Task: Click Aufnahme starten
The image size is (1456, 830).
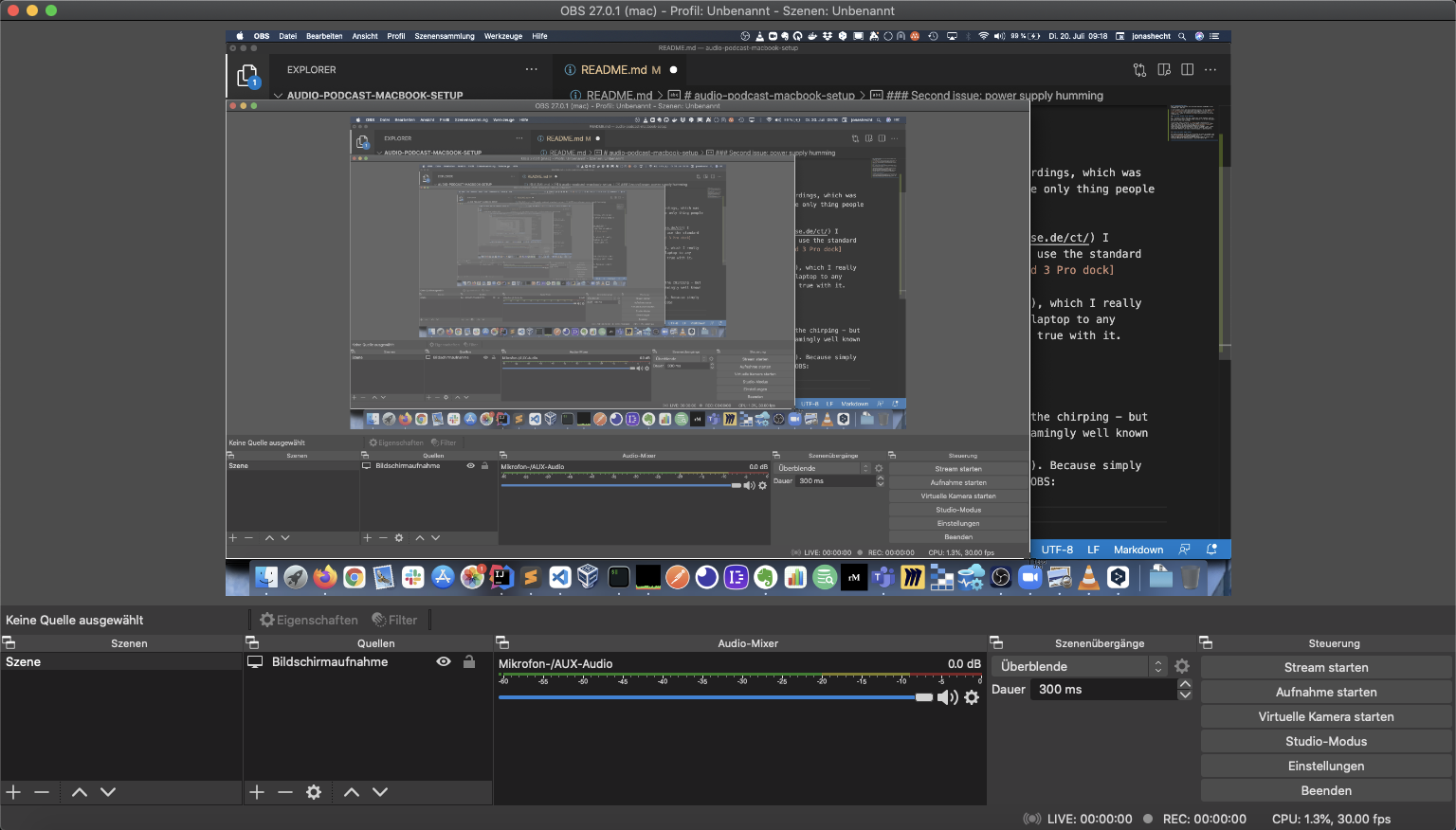Action: pos(1326,692)
